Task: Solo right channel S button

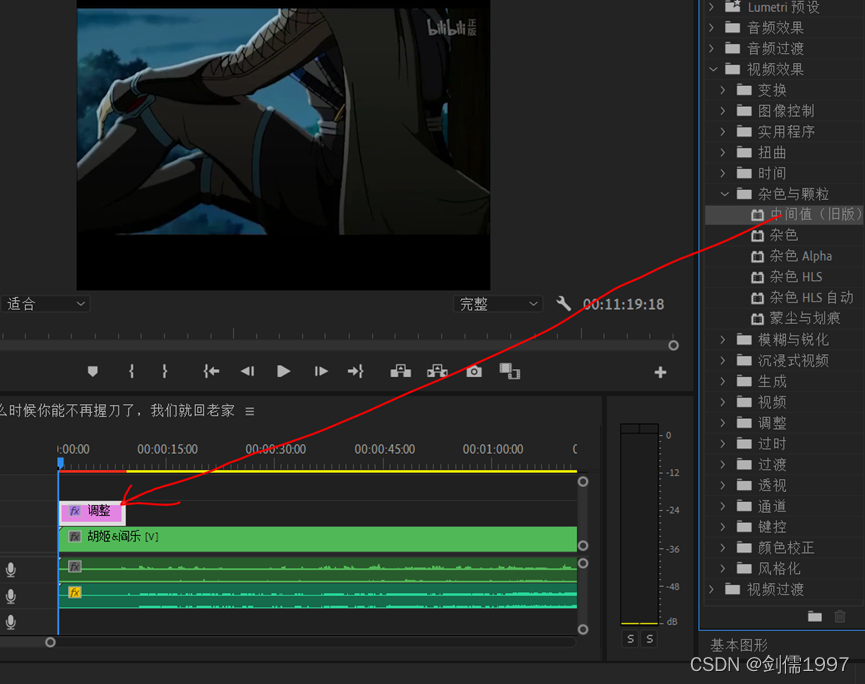Action: click(650, 639)
